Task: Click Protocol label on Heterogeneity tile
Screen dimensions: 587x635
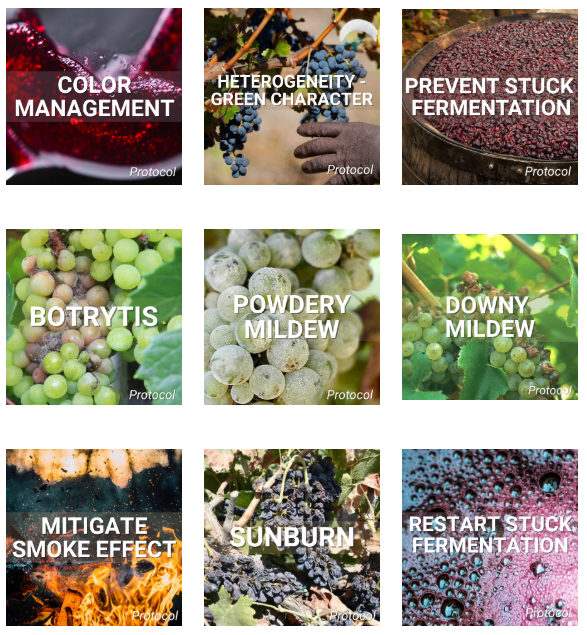Action: point(350,170)
